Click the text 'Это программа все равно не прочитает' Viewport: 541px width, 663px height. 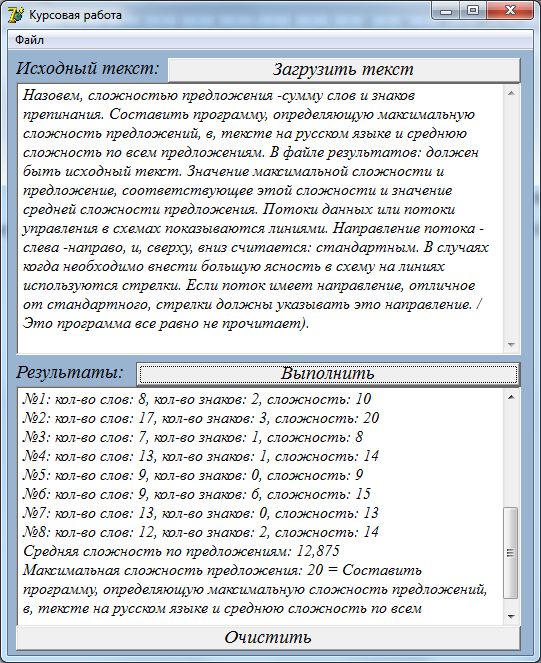click(x=162, y=324)
